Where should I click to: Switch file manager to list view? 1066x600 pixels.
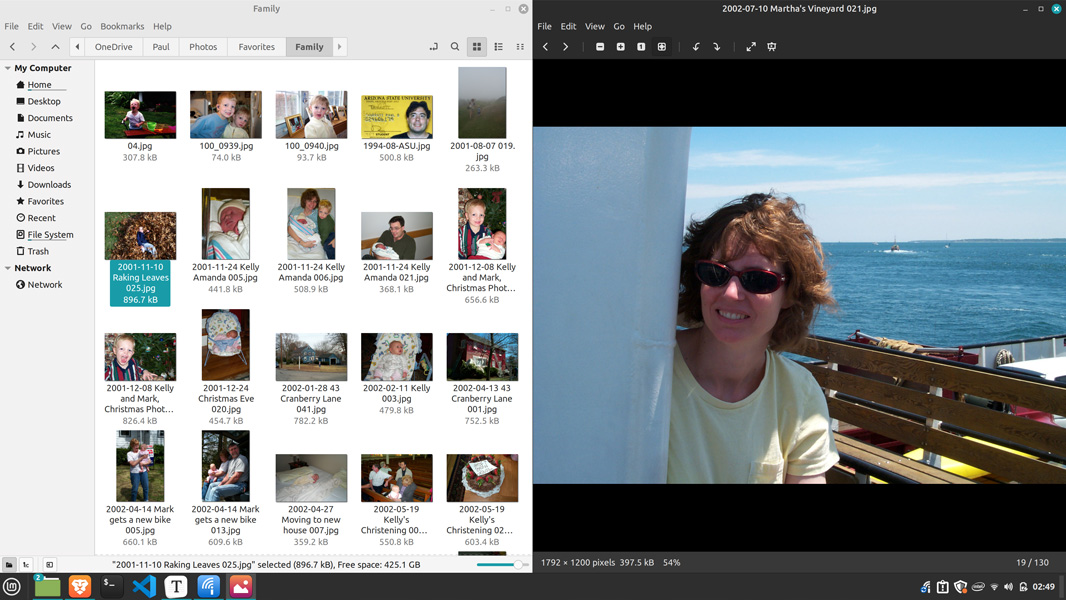(498, 47)
